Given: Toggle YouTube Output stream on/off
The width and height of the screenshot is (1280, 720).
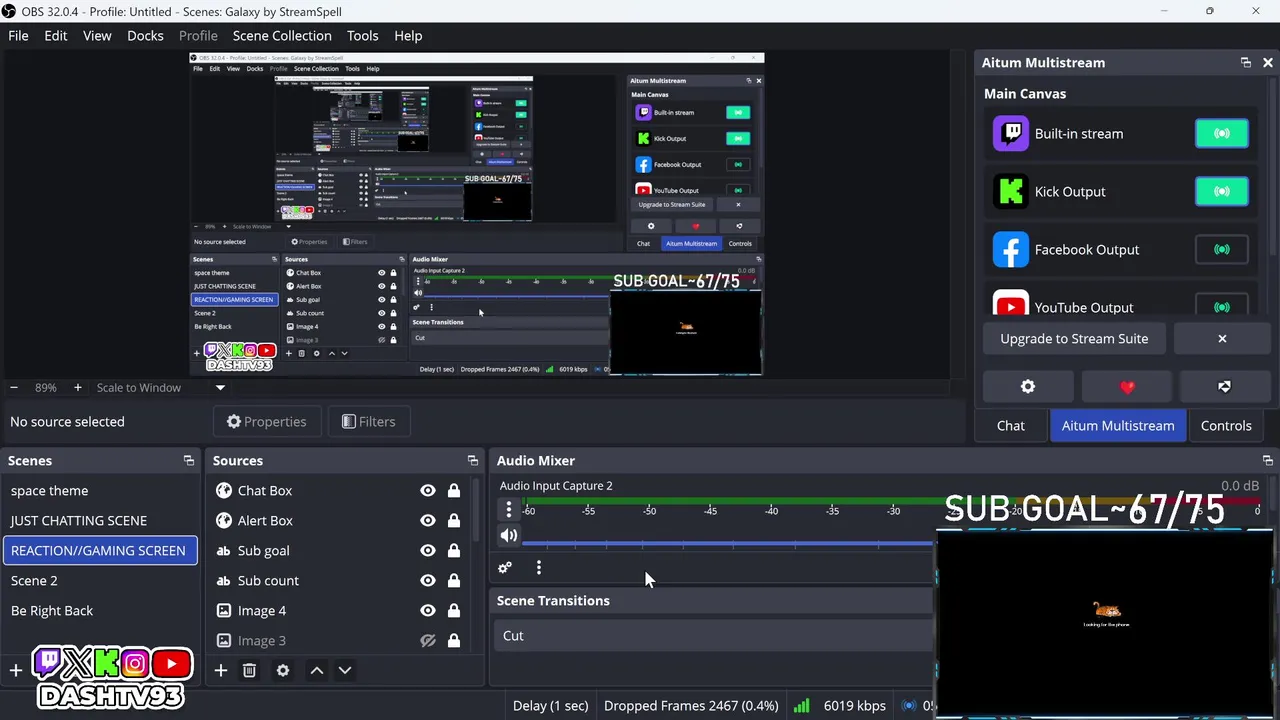Looking at the screenshot, I should click(x=1222, y=305).
